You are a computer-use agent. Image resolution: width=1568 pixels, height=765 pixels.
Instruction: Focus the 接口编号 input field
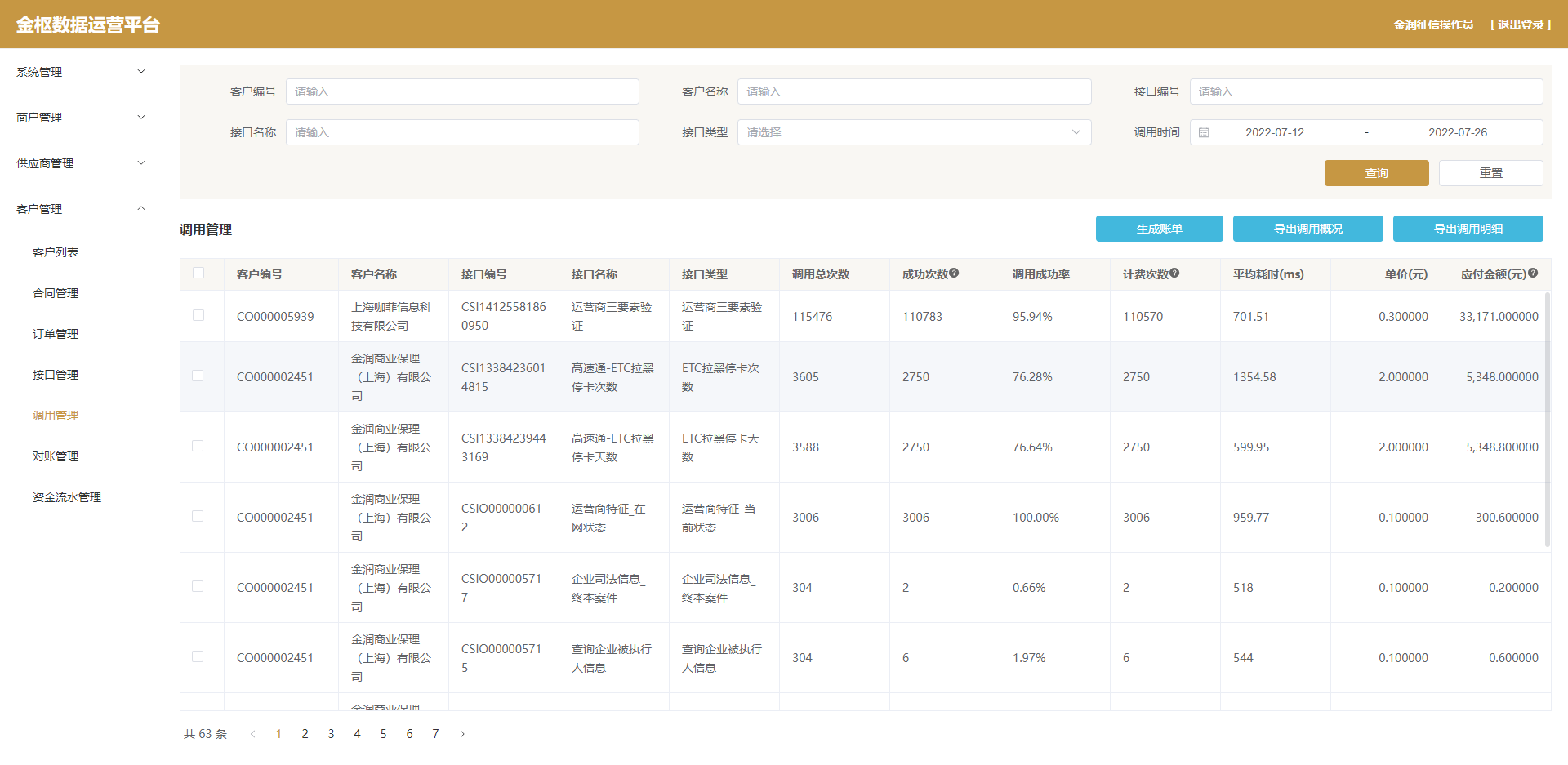pyautogui.click(x=1366, y=91)
